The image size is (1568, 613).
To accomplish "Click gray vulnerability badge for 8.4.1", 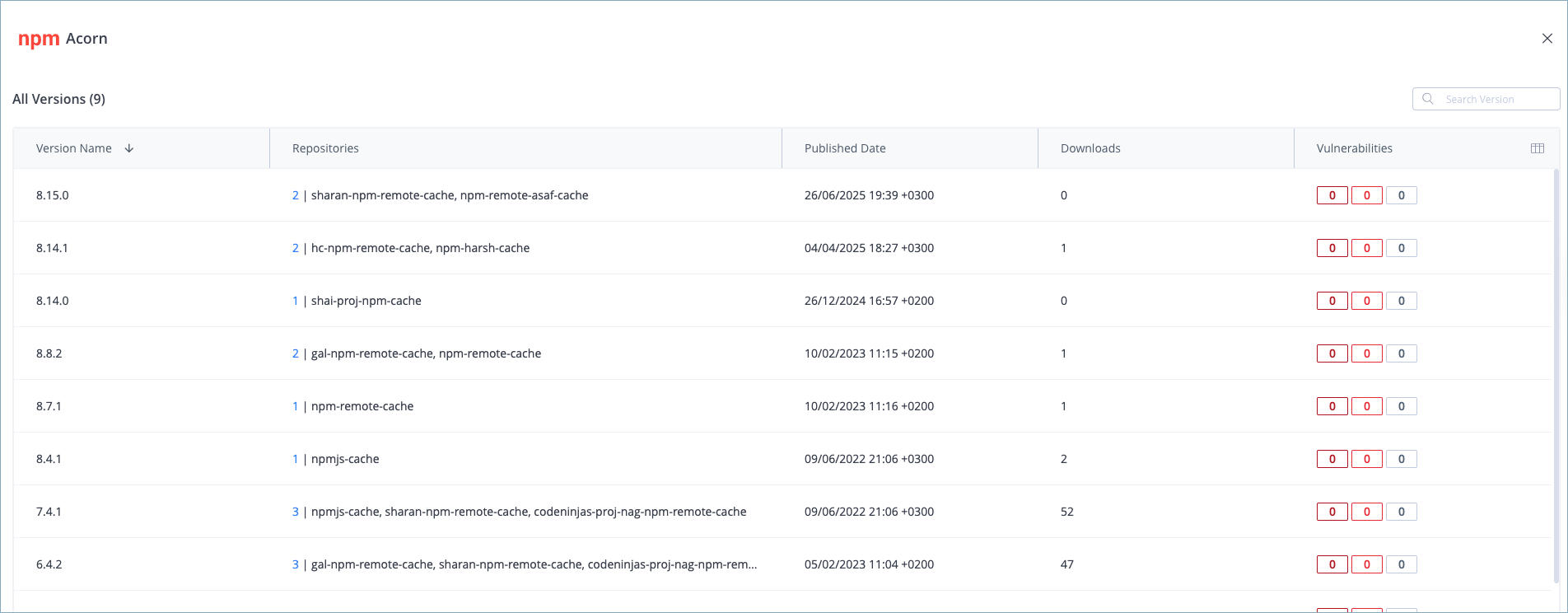I will click(1402, 459).
